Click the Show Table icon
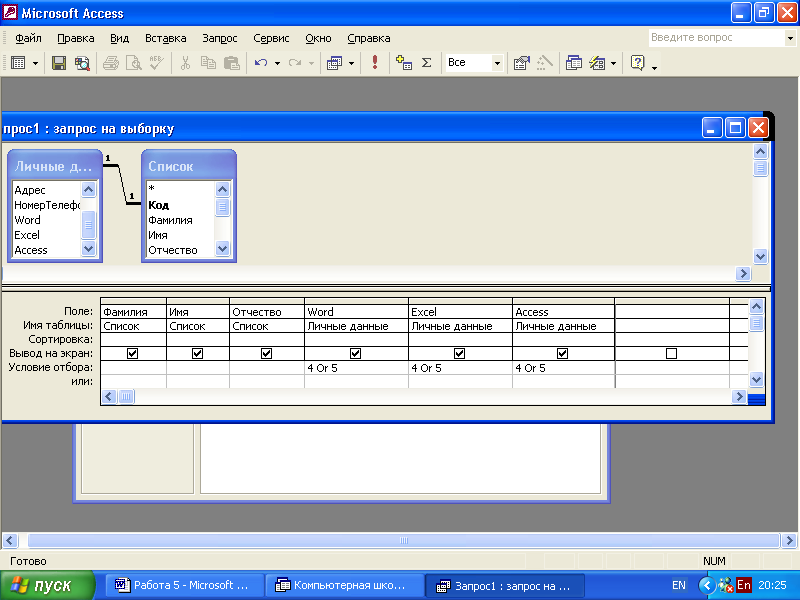 pyautogui.click(x=404, y=63)
